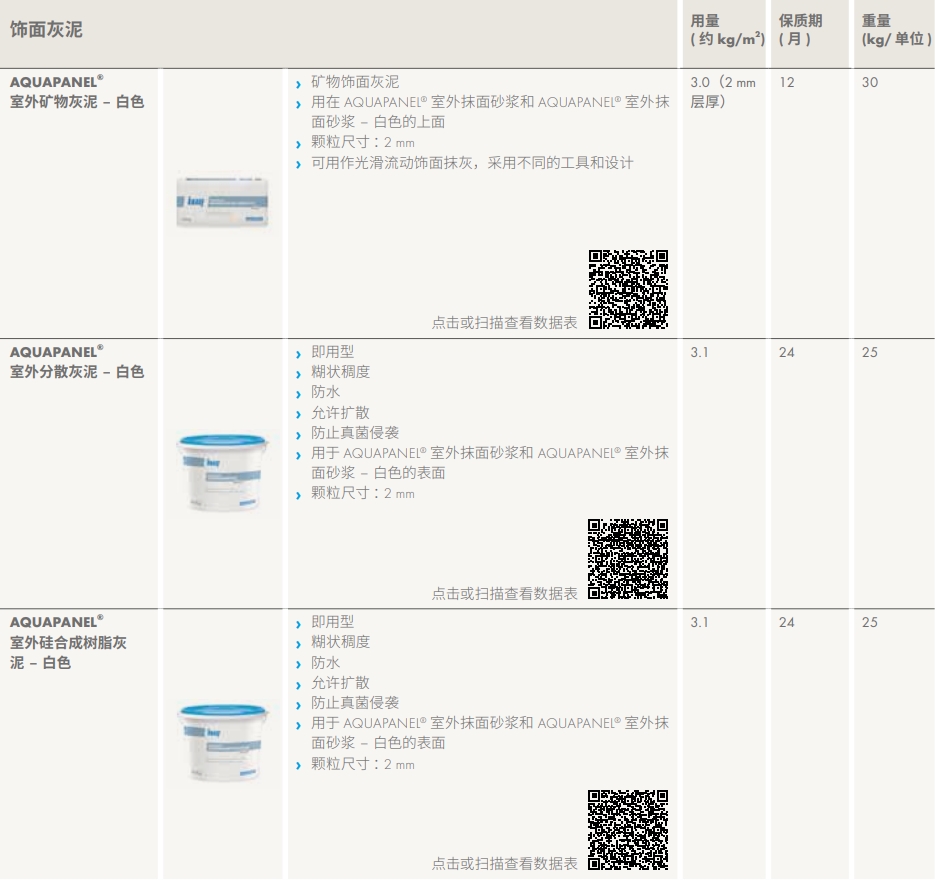Select 允许扩散 in 室外分散灰泥 row
Screen dimensions: 935x880
(340, 413)
